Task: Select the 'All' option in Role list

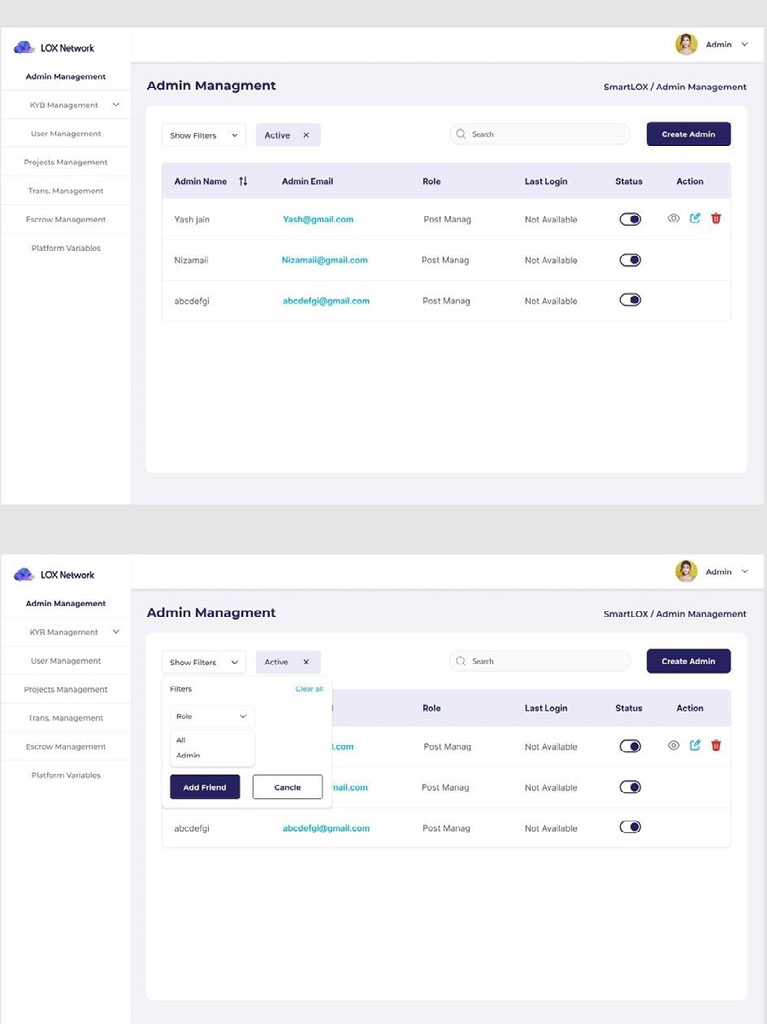Action: (181, 740)
